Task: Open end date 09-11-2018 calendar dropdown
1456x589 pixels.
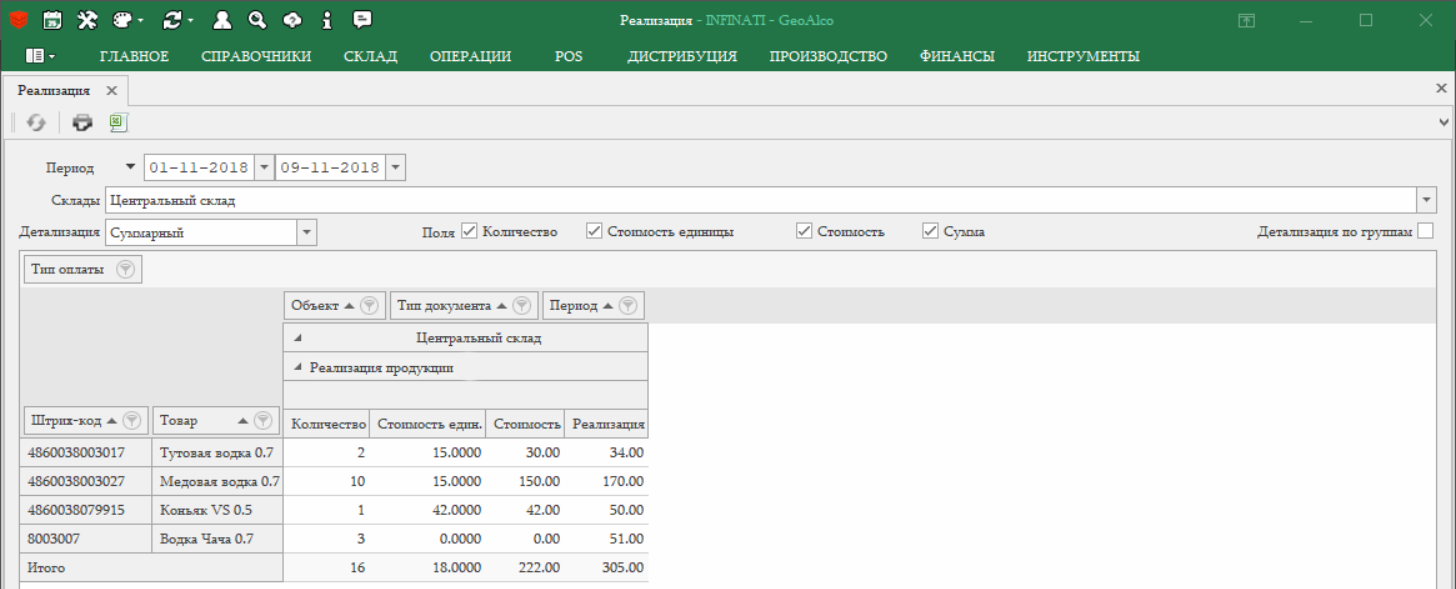Action: (x=395, y=167)
